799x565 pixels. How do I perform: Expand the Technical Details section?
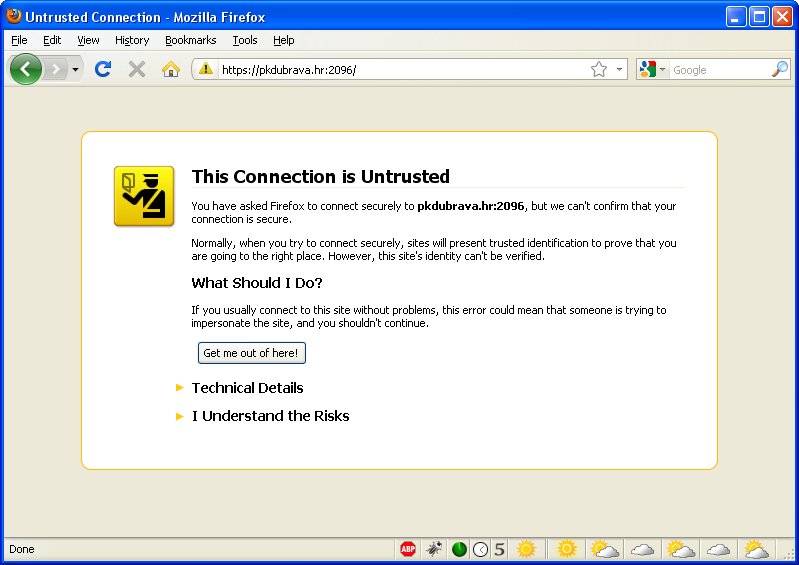pyautogui.click(x=247, y=388)
